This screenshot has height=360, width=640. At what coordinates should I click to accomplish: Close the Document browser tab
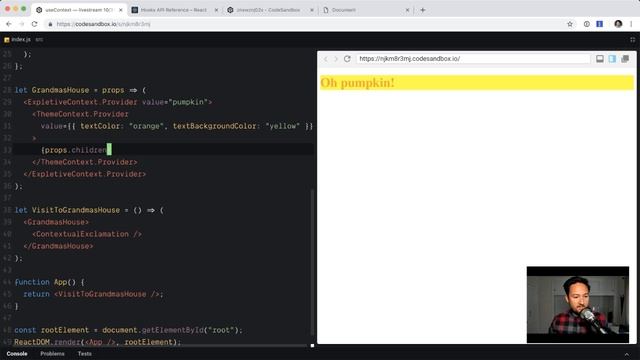(x=407, y=10)
